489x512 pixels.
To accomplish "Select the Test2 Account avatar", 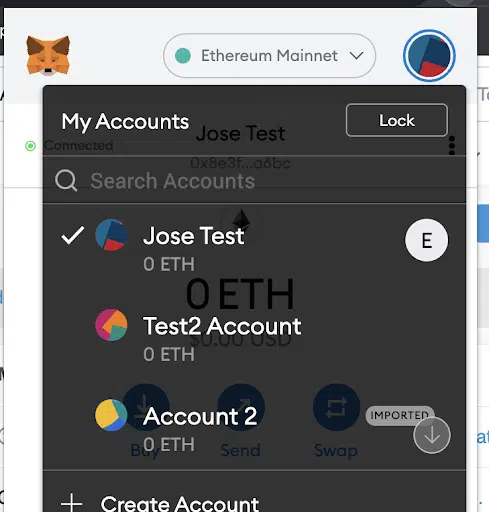I will click(x=111, y=325).
